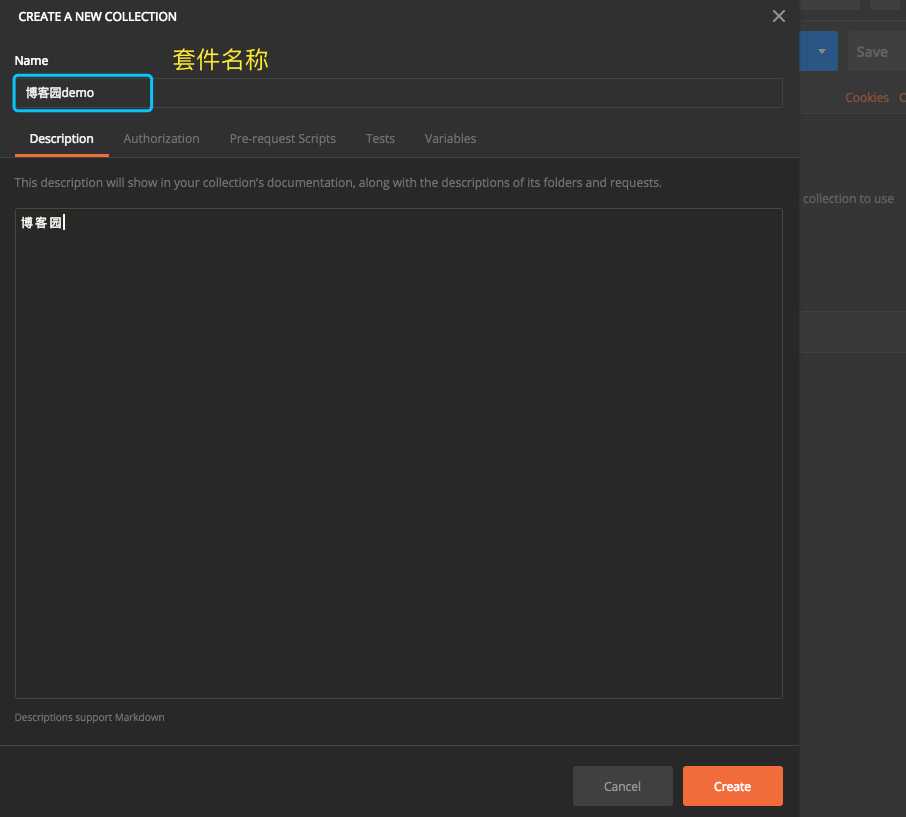This screenshot has width=906, height=817.
Task: Click the 'CREATE A NEW COLLECTION' title text
Action: (x=98, y=17)
